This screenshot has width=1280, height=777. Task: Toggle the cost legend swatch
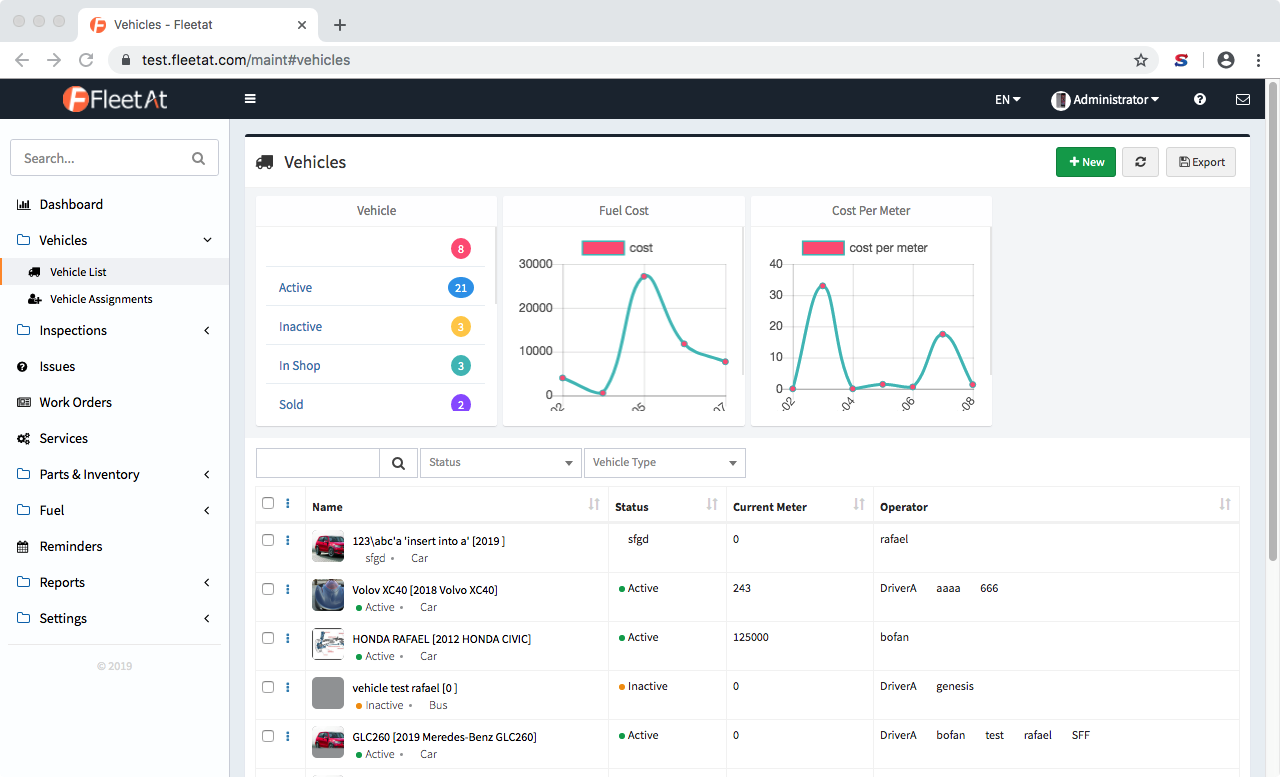pyautogui.click(x=604, y=248)
